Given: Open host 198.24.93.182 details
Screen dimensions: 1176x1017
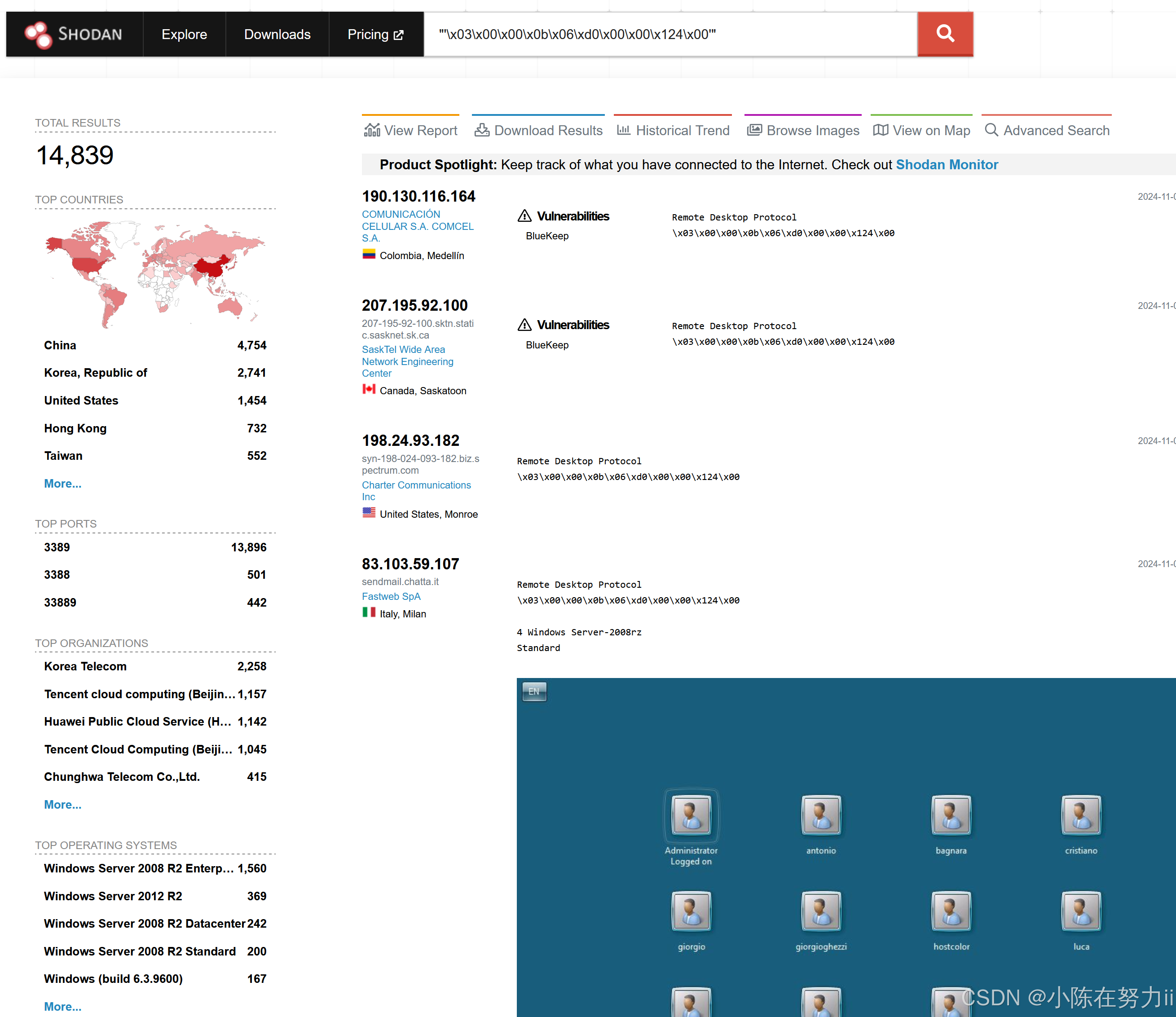Looking at the screenshot, I should (411, 440).
